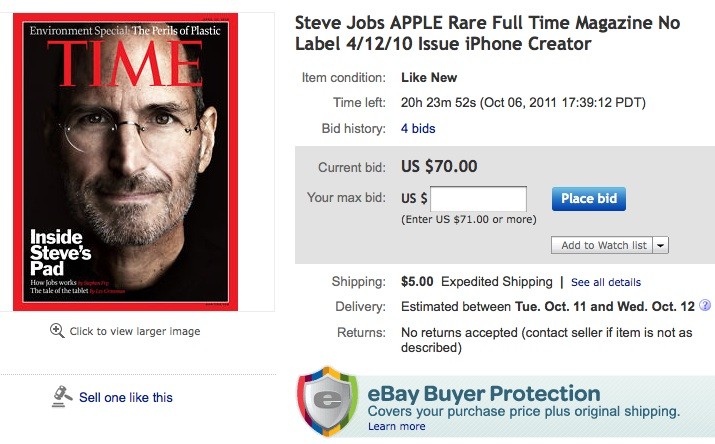
Task: Open See all details shipping link
Action: (605, 282)
